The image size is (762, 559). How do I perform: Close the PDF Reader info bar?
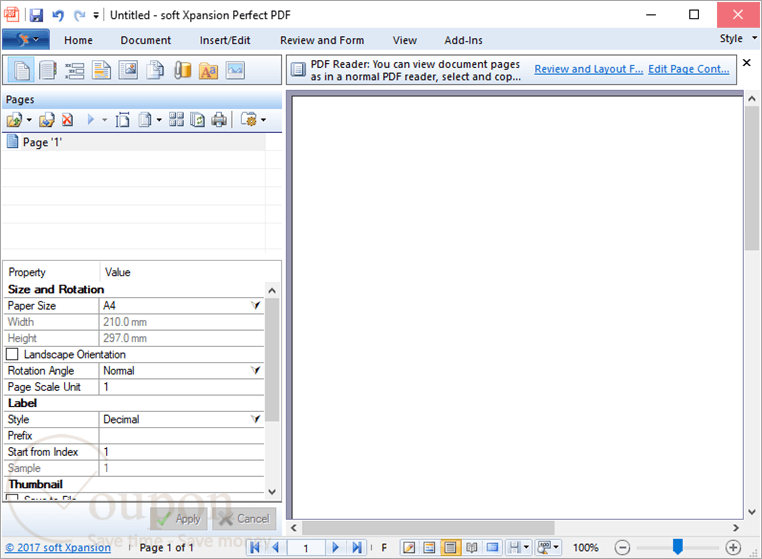747,63
